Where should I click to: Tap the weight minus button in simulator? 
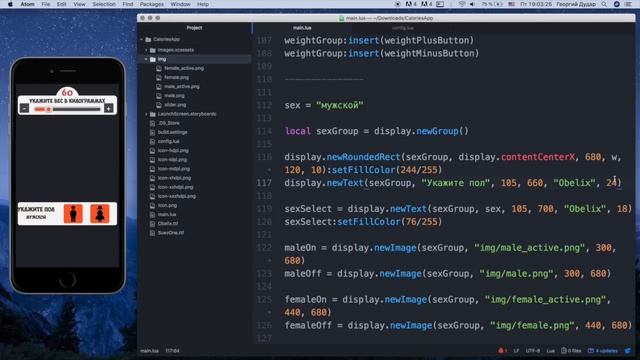[24, 109]
